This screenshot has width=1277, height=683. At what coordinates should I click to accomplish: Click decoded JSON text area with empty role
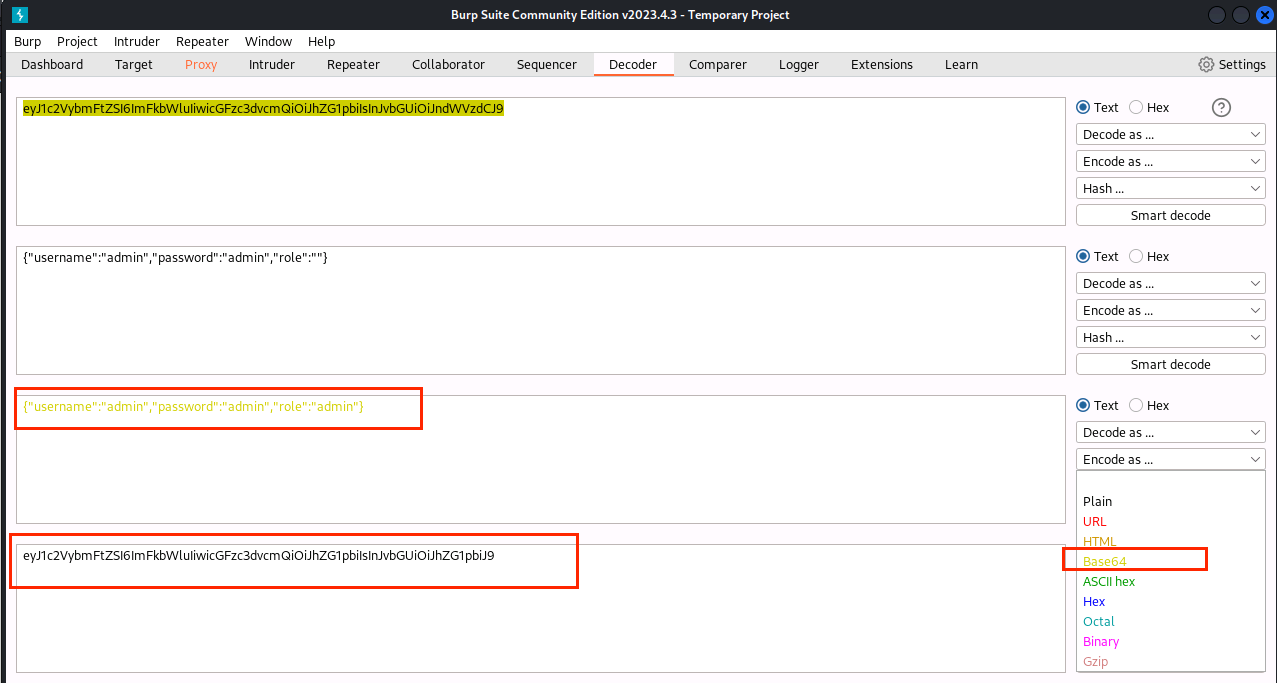[541, 310]
